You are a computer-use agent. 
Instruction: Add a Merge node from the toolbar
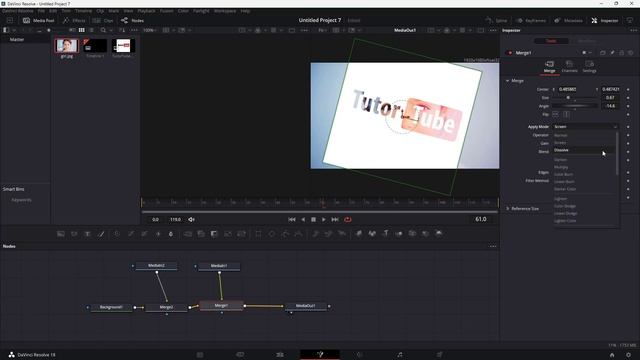[x=188, y=234]
